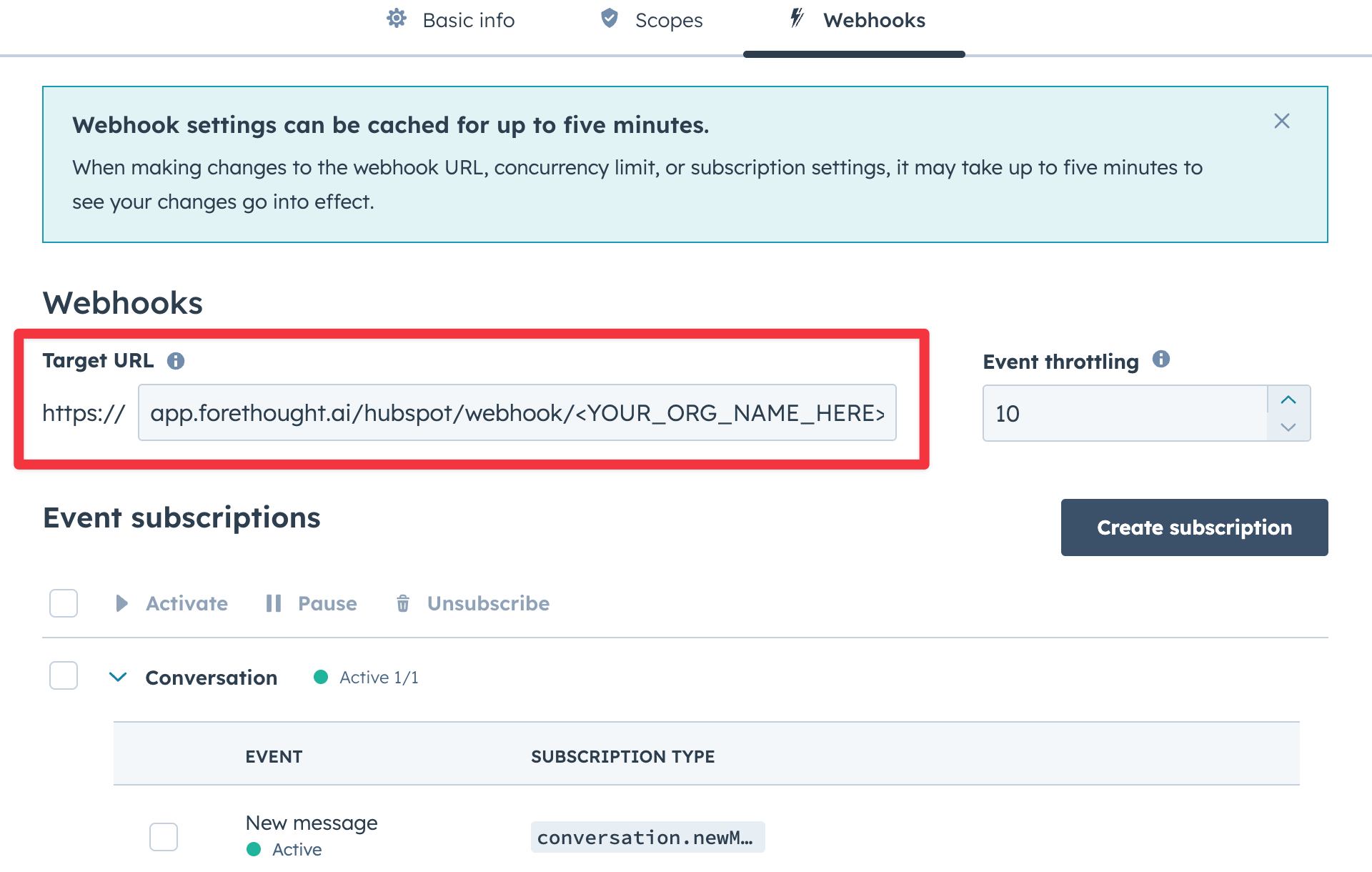Check the select-all subscriptions checkbox
Image resolution: width=1372 pixels, height=872 pixels.
(64, 603)
